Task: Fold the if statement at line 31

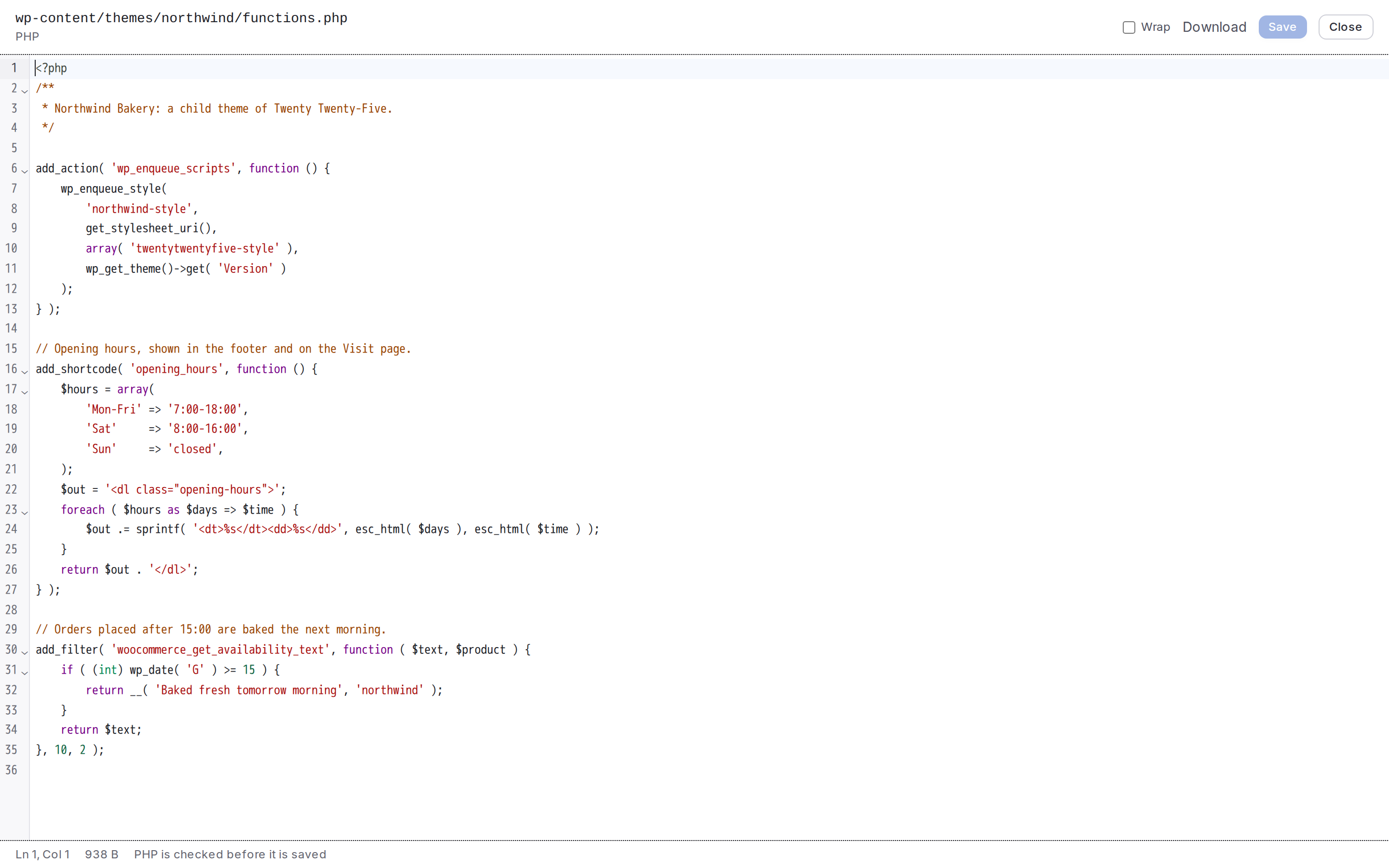Action: [25, 672]
